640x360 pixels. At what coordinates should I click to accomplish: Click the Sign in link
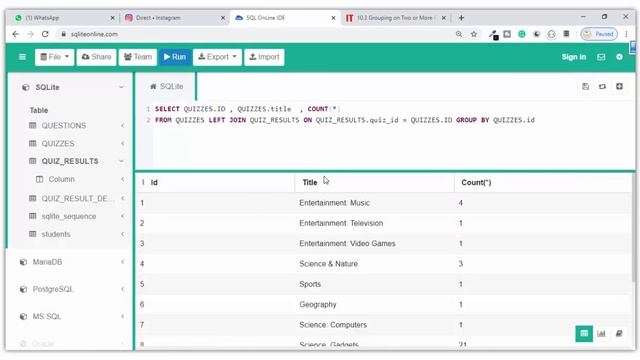[573, 57]
